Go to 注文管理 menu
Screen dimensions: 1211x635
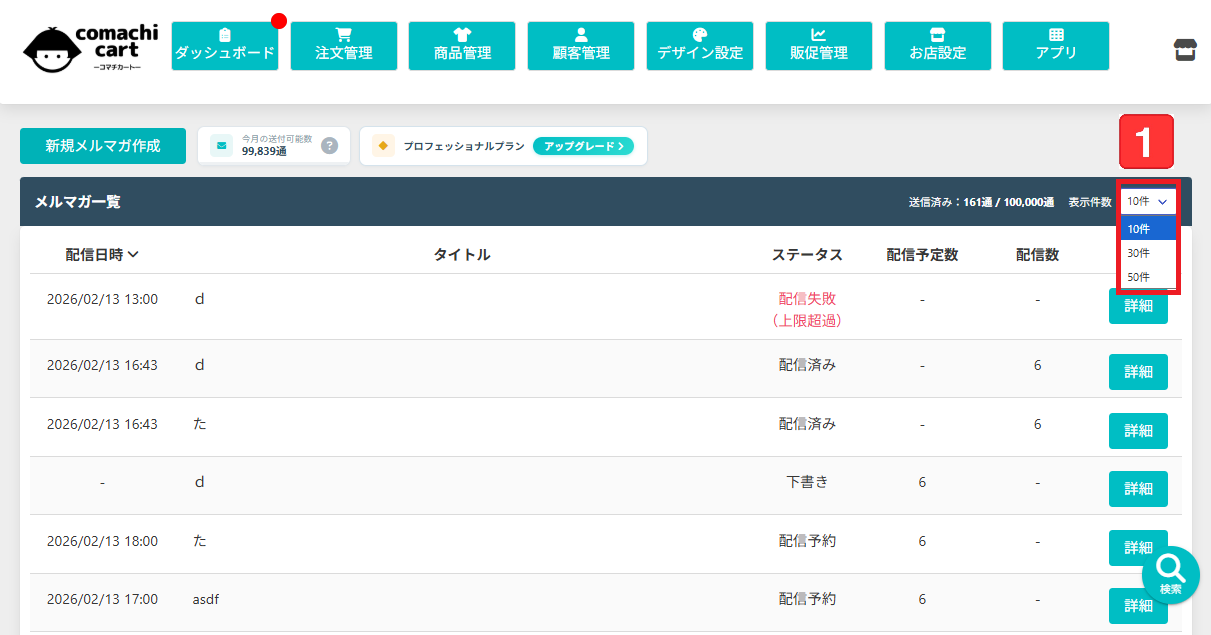point(343,46)
